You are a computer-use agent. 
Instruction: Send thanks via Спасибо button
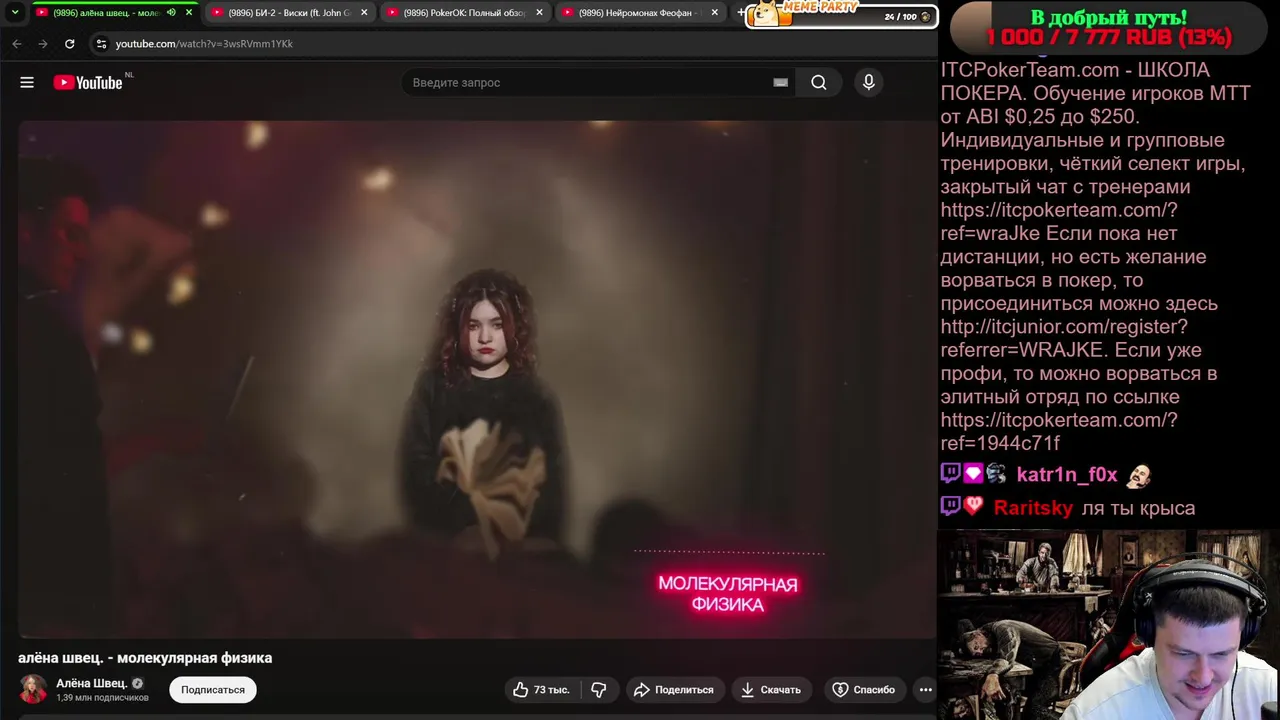click(x=864, y=690)
